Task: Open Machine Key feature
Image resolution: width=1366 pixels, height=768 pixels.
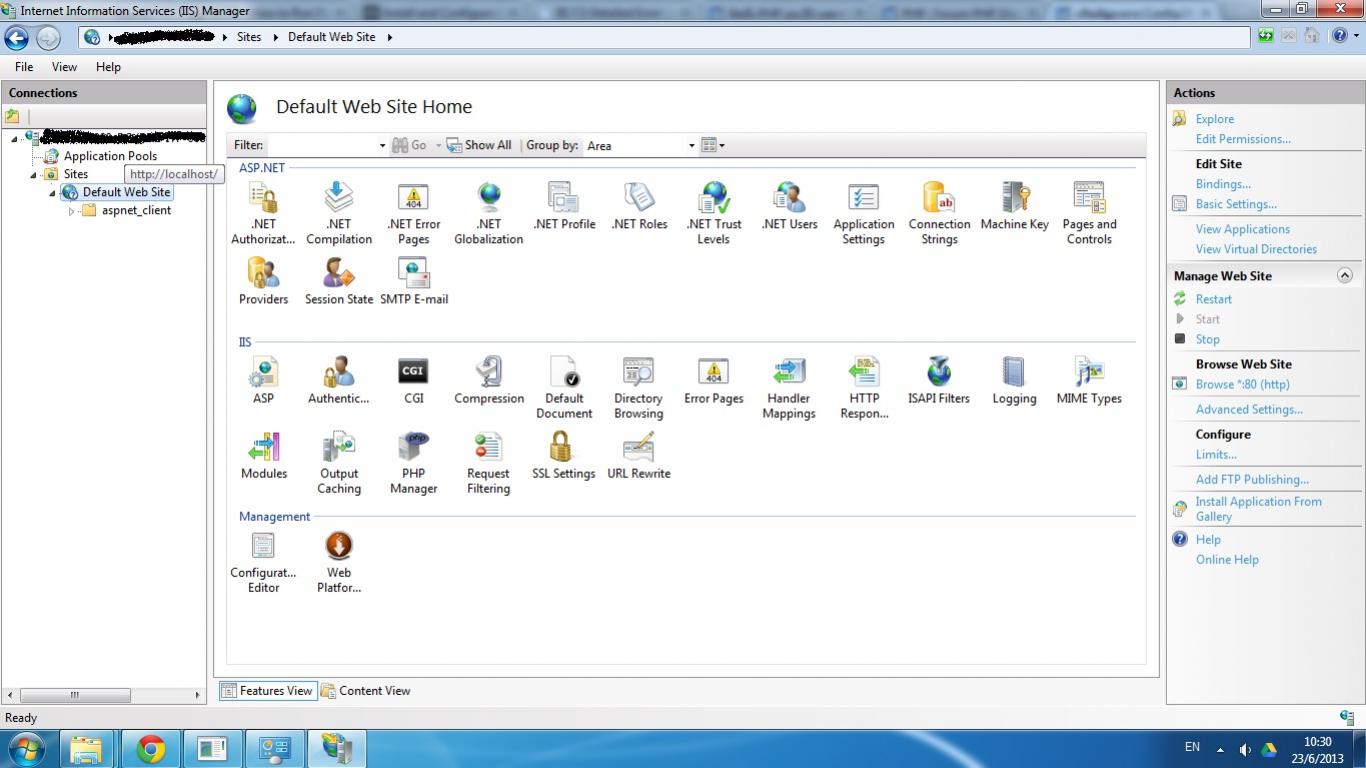Action: pyautogui.click(x=1014, y=206)
